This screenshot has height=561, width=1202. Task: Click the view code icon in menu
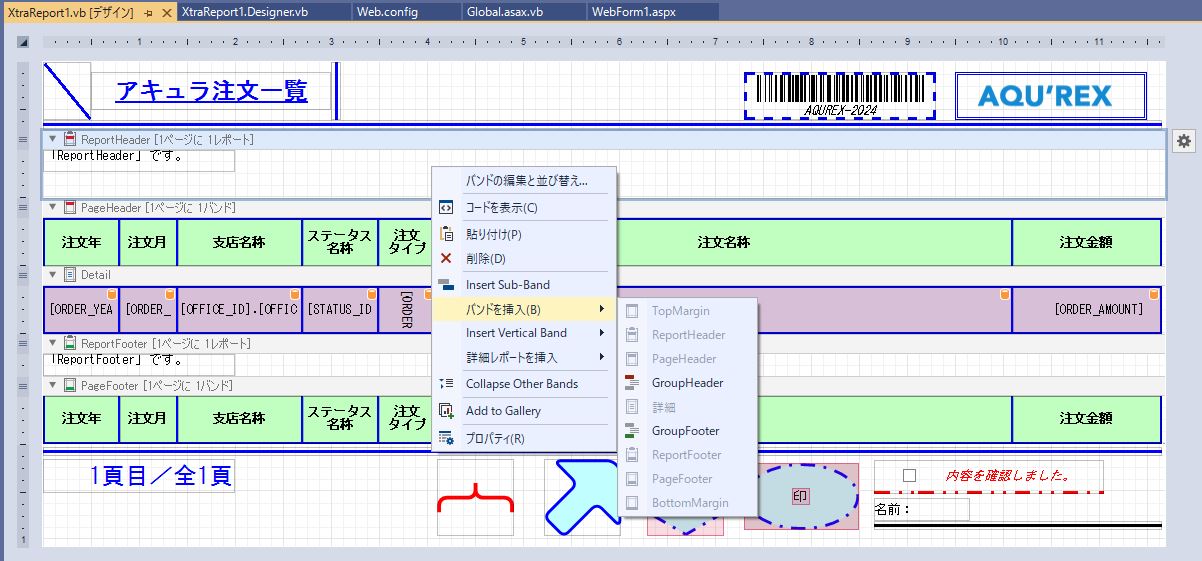tap(446, 208)
